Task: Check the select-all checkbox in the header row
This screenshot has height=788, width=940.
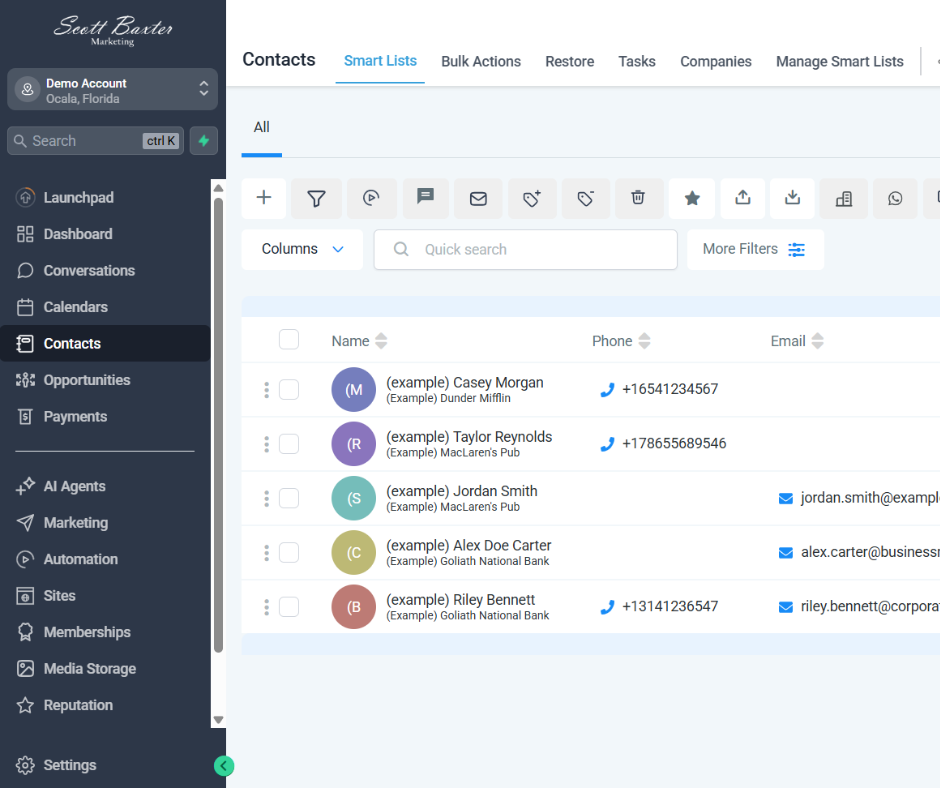Action: click(x=289, y=339)
